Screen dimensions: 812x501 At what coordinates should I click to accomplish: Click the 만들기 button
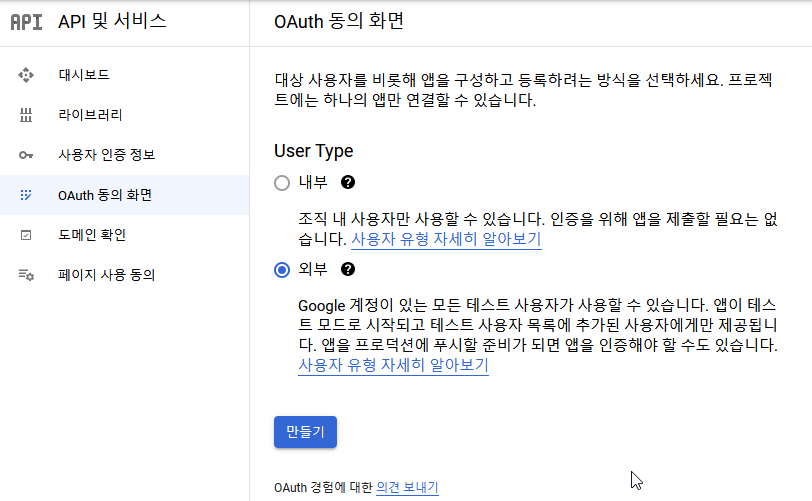[305, 432]
